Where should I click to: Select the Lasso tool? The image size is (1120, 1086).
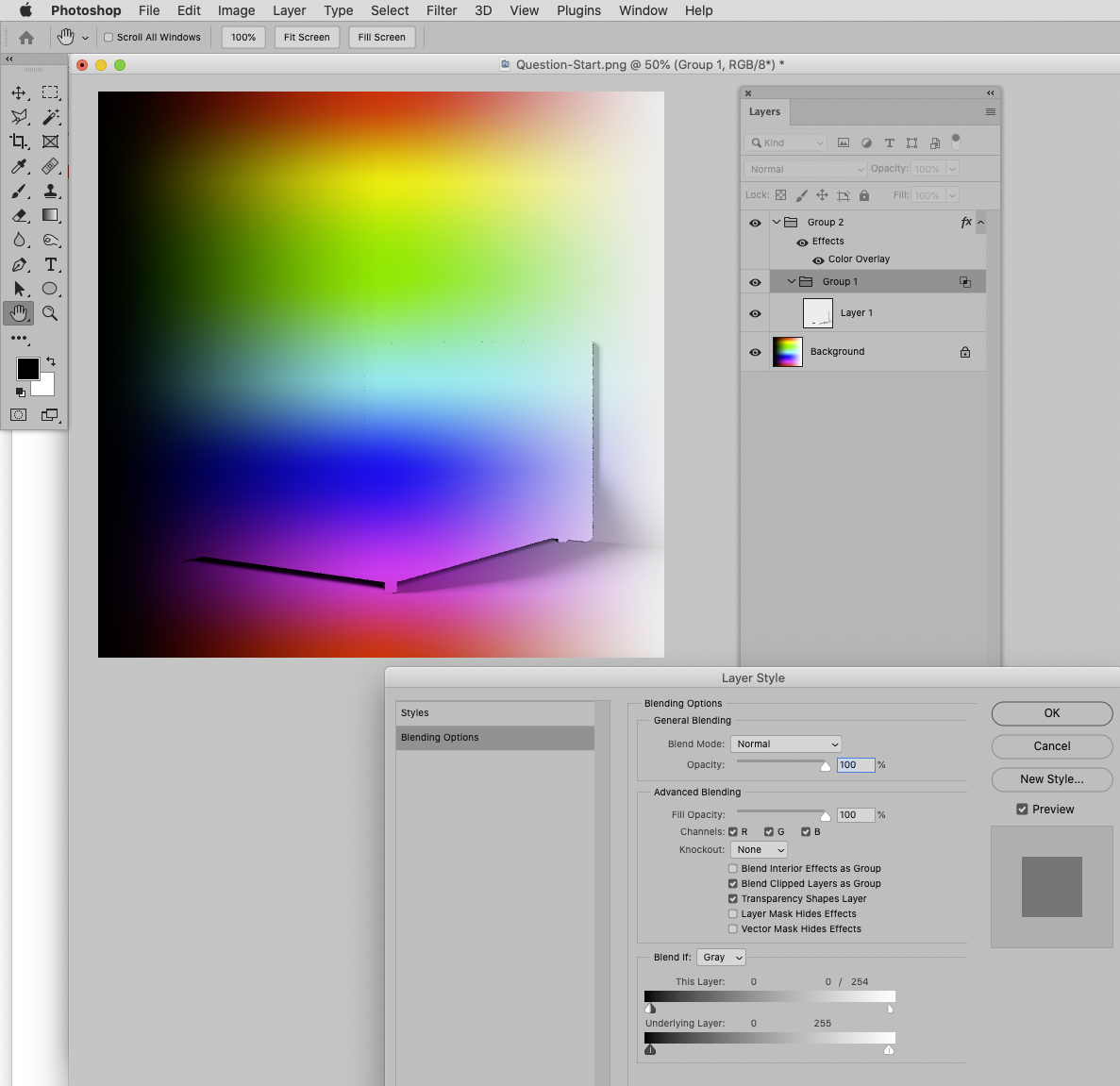point(19,117)
